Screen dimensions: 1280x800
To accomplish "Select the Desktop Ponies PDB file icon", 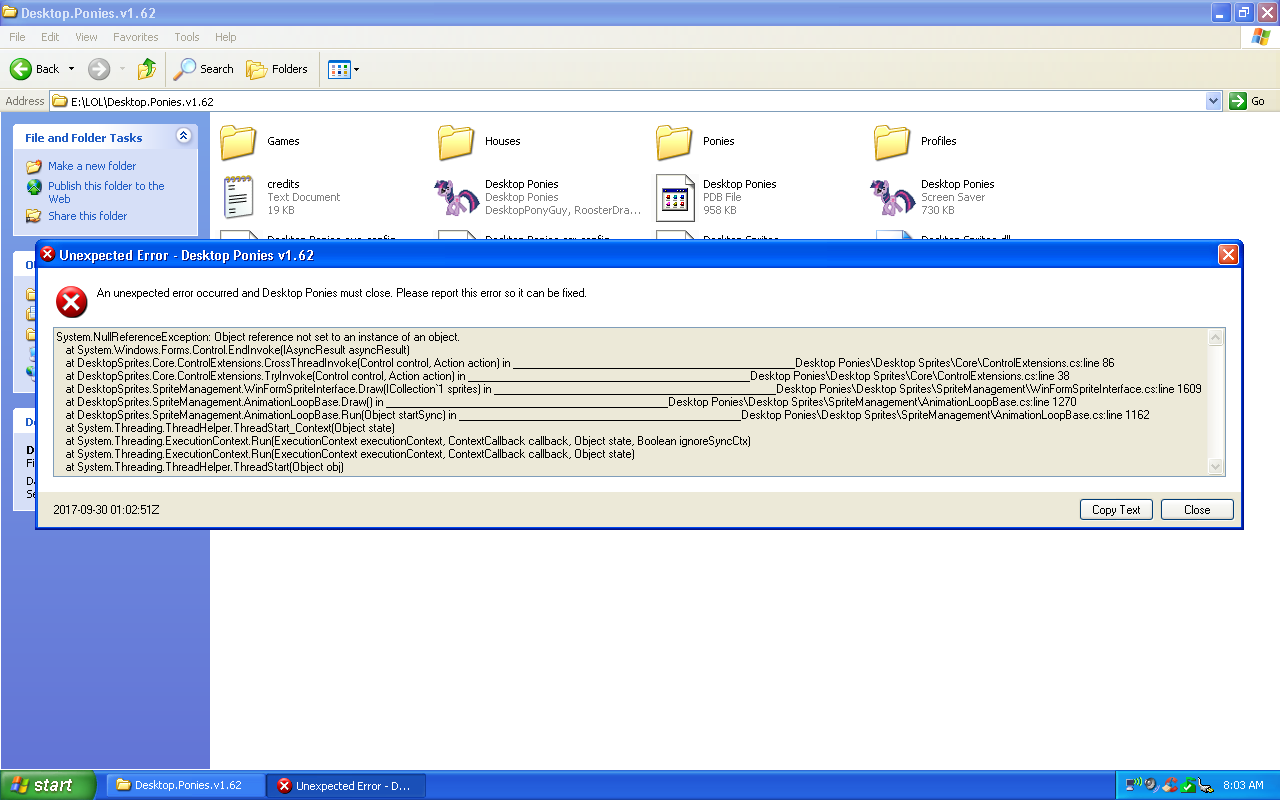I will point(675,197).
